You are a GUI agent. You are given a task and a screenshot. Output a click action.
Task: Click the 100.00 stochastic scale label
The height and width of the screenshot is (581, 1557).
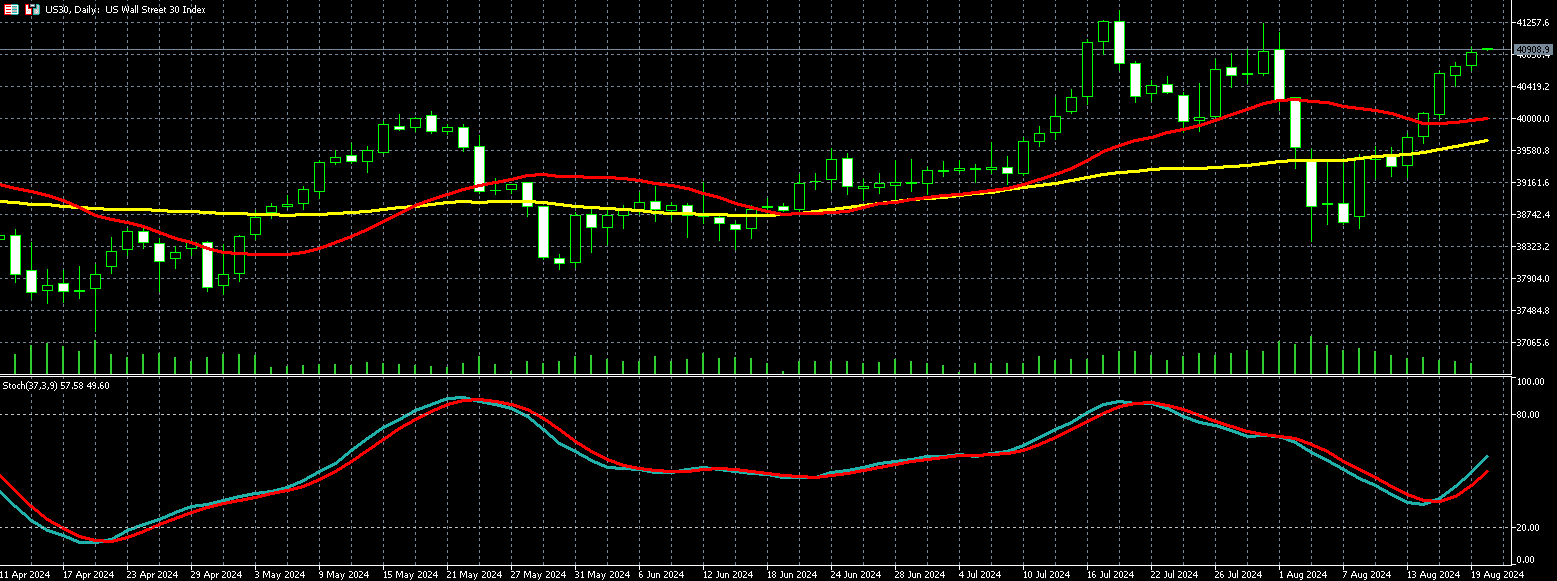1529,382
